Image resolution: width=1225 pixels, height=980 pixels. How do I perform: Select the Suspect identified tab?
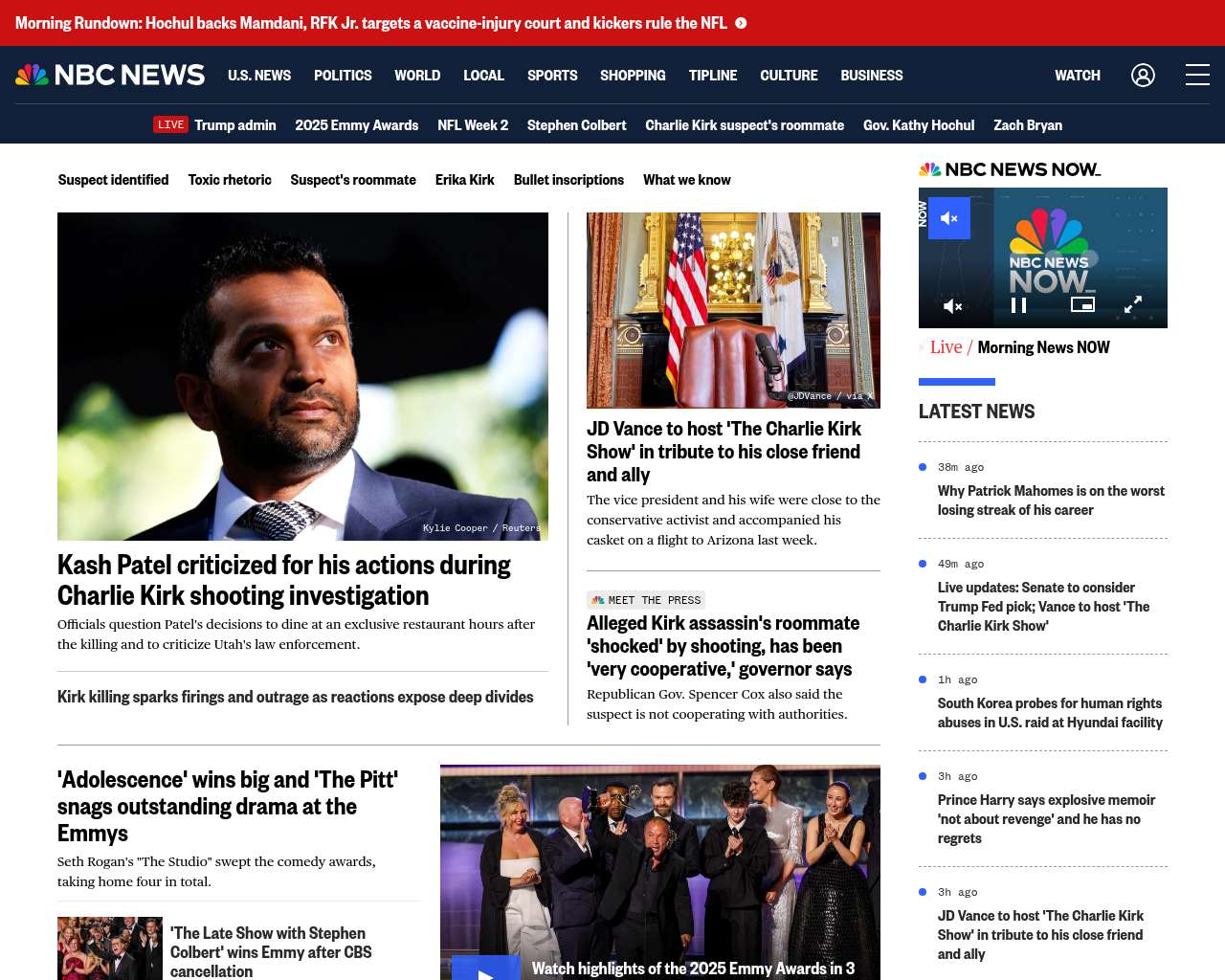point(113,179)
